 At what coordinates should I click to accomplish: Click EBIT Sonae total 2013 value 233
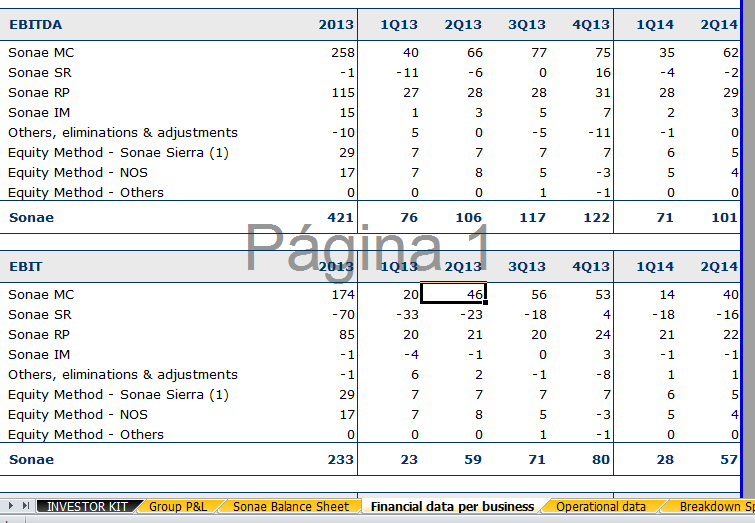tap(340, 460)
